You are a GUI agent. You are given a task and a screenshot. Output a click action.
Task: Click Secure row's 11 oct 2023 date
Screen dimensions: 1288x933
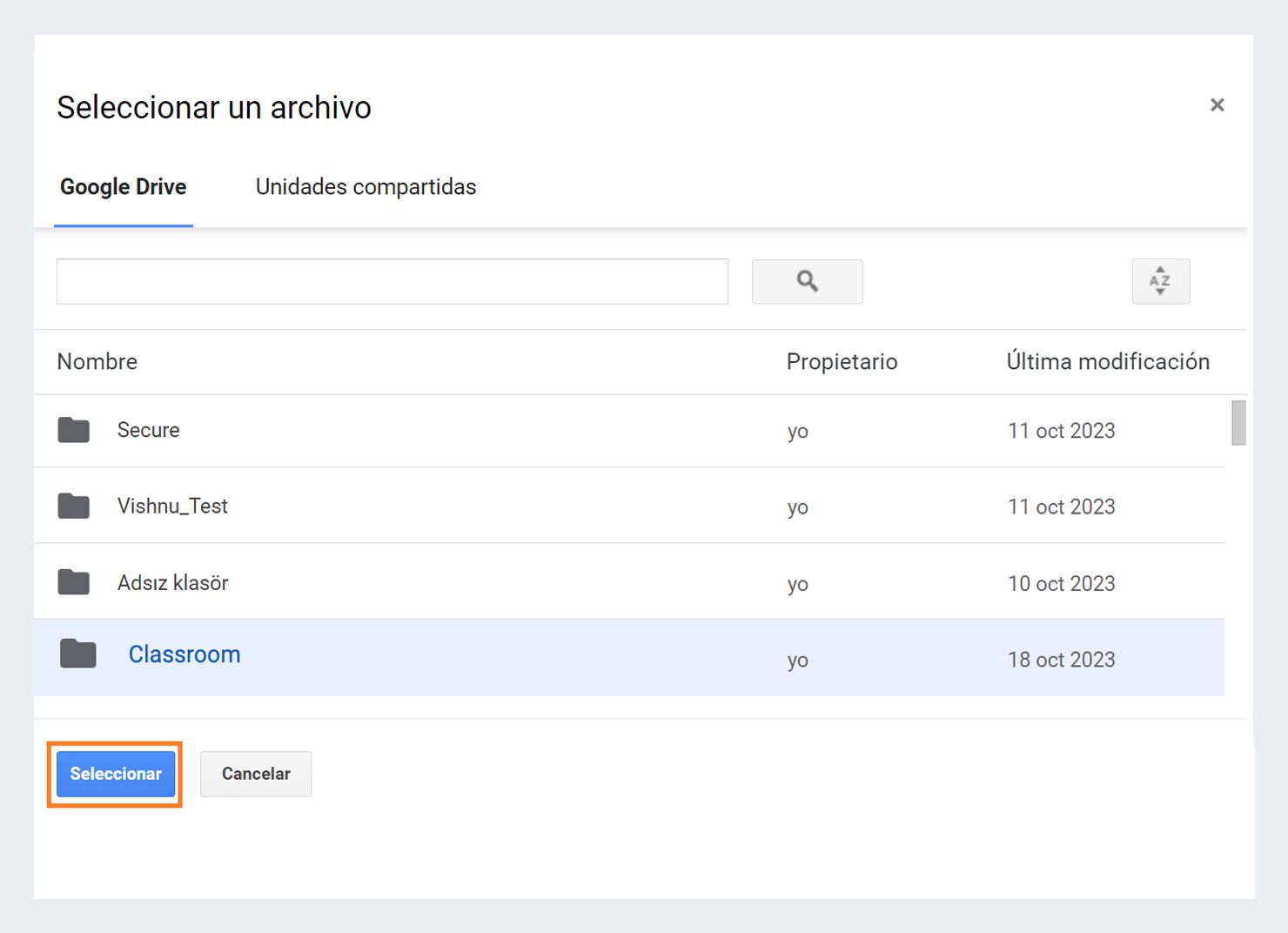point(1062,431)
